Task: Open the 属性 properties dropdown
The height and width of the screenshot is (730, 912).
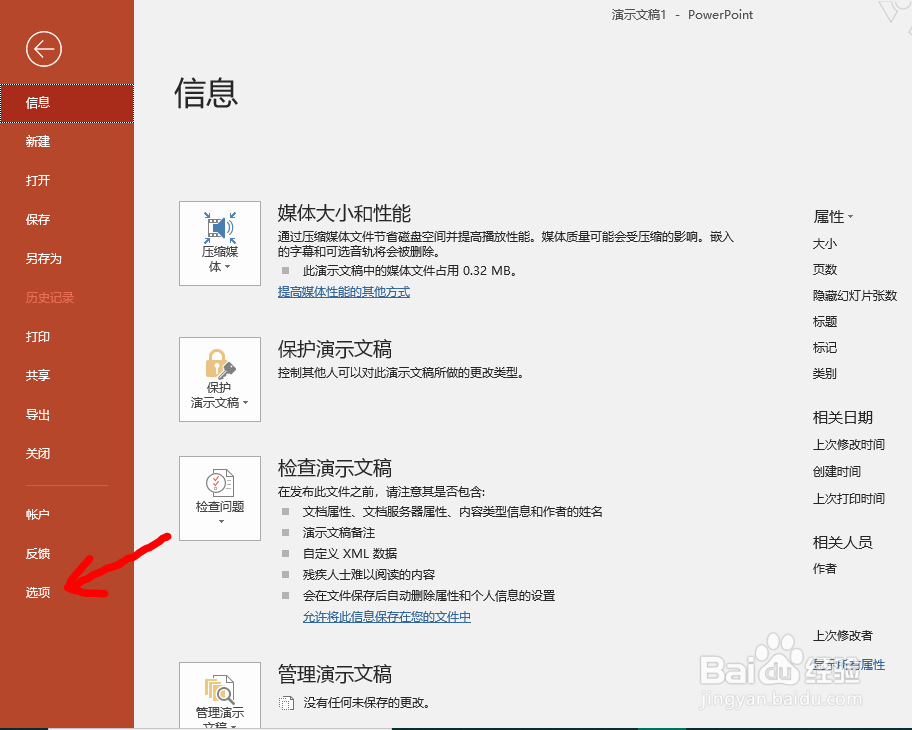Action: [834, 215]
